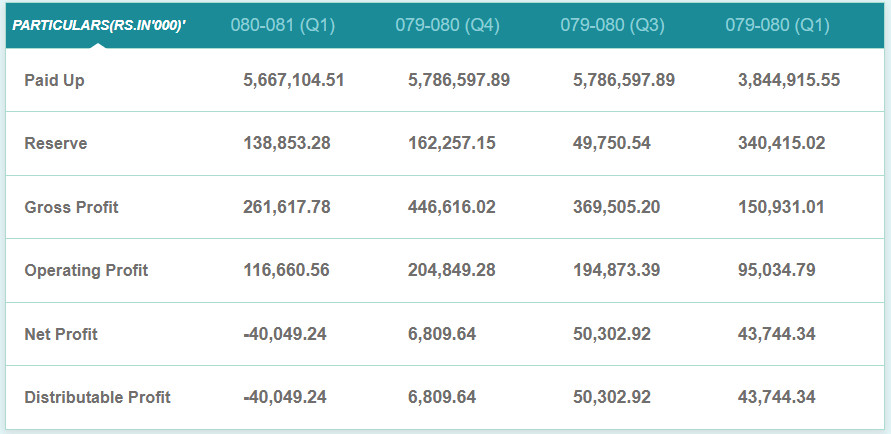
Task: Click the Gross Profit row label
Action: pyautogui.click(x=71, y=207)
